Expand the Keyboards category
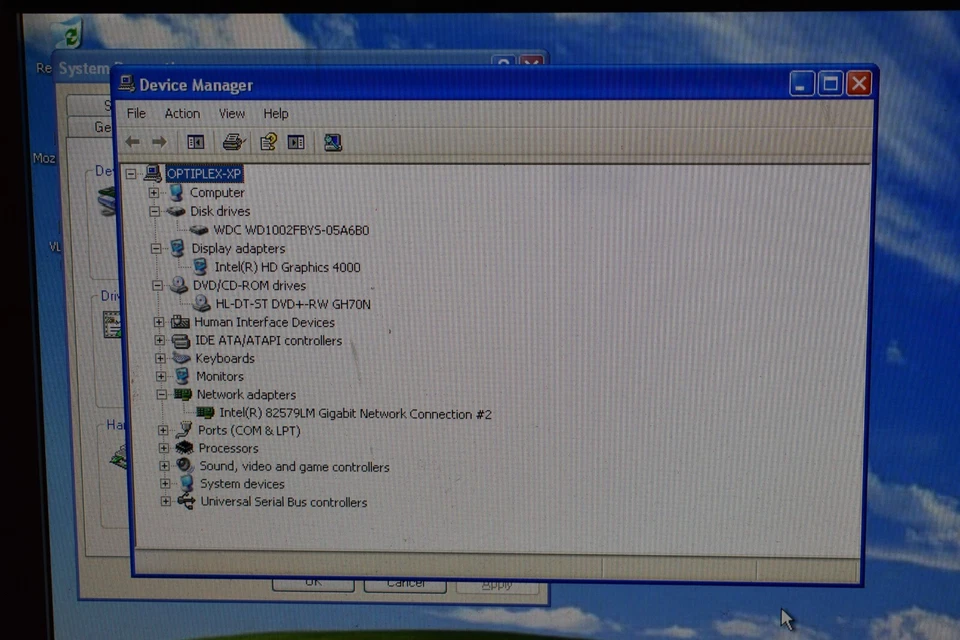 click(159, 358)
